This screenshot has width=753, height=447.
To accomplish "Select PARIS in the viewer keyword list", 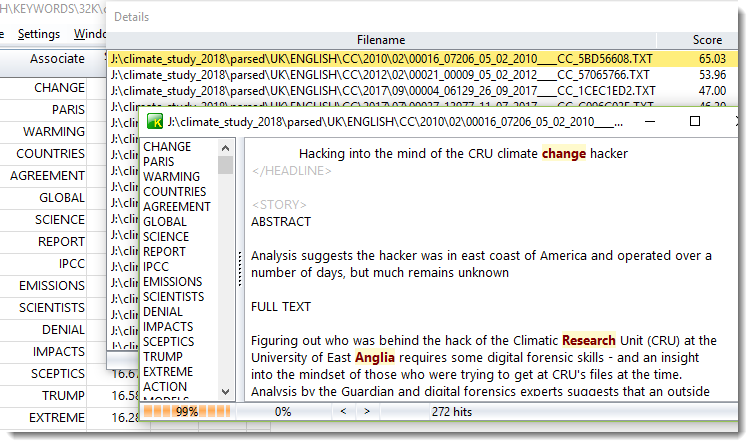I will click(x=158, y=161).
